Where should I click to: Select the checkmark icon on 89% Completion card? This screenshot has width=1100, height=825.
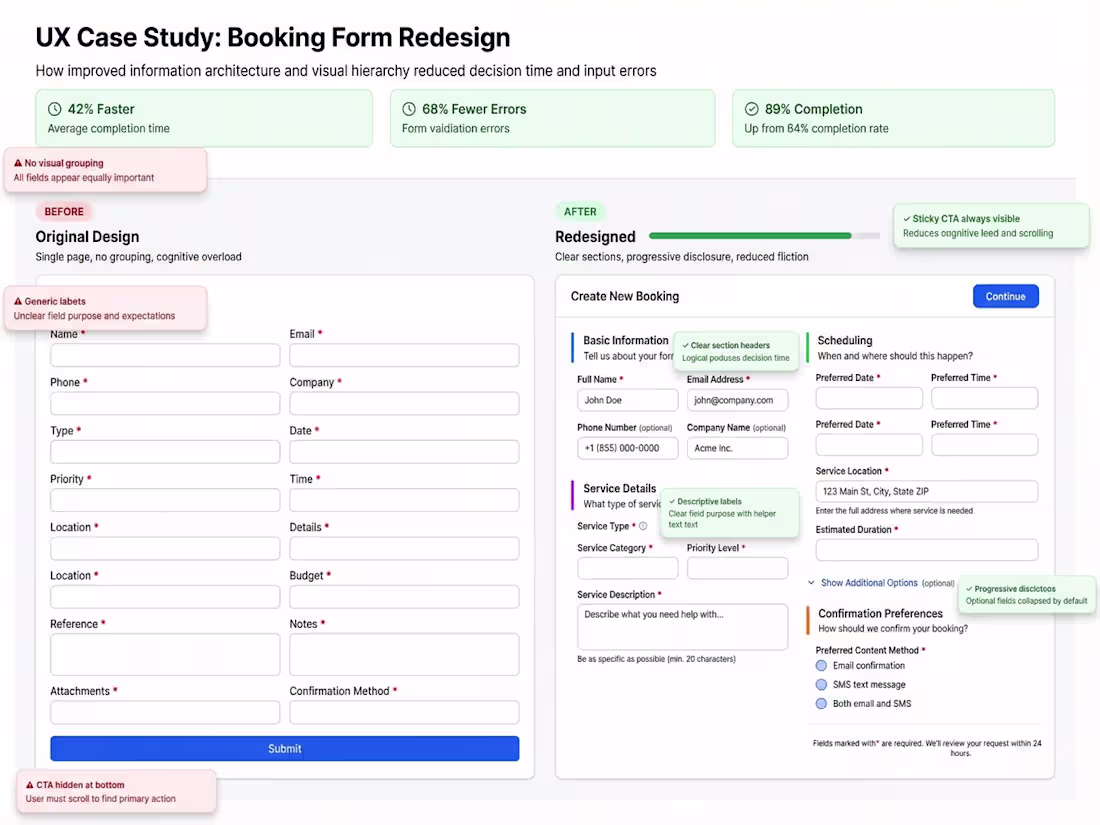(753, 107)
